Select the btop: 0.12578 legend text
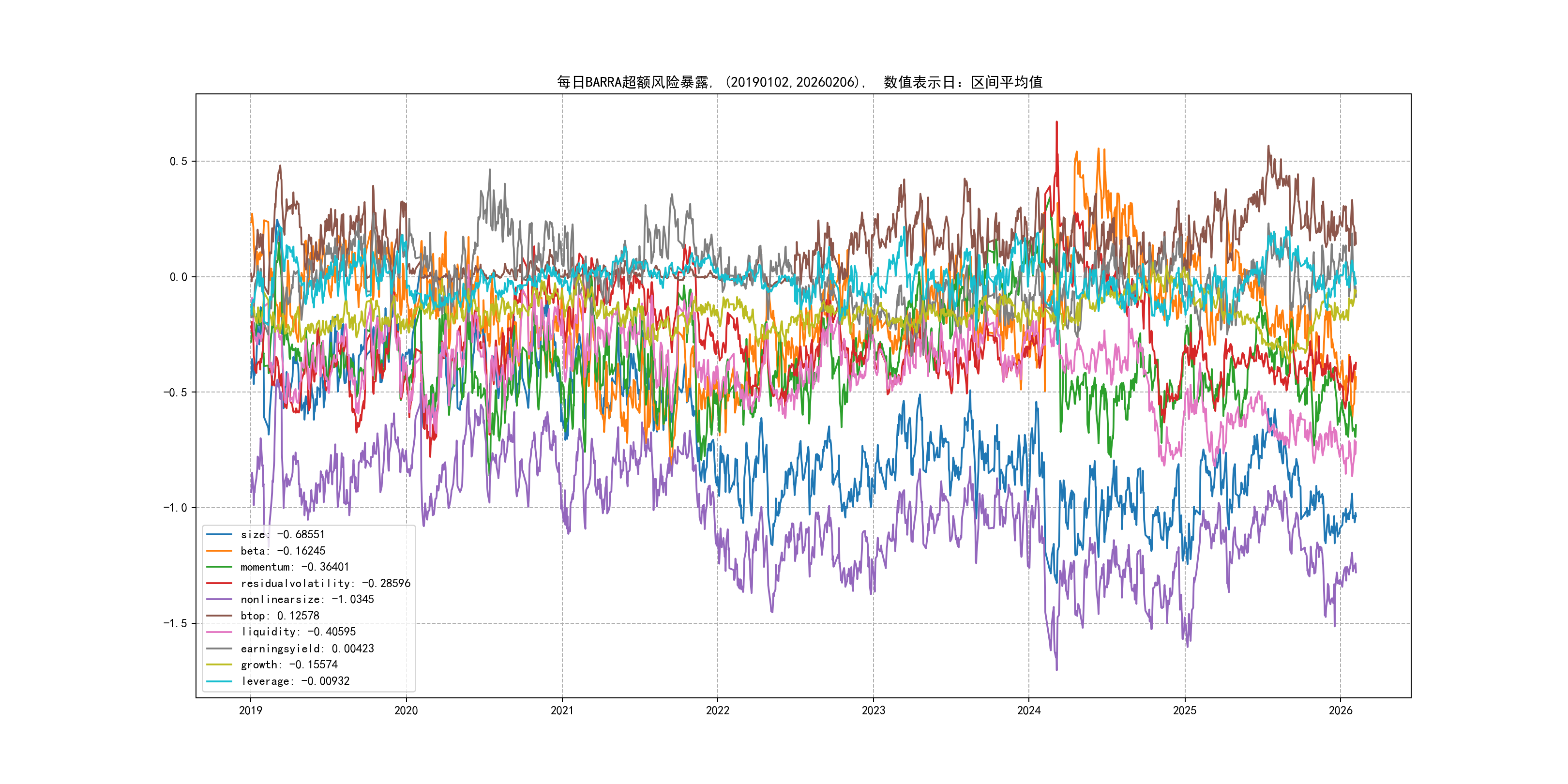This screenshot has width=1568, height=784. 279,616
